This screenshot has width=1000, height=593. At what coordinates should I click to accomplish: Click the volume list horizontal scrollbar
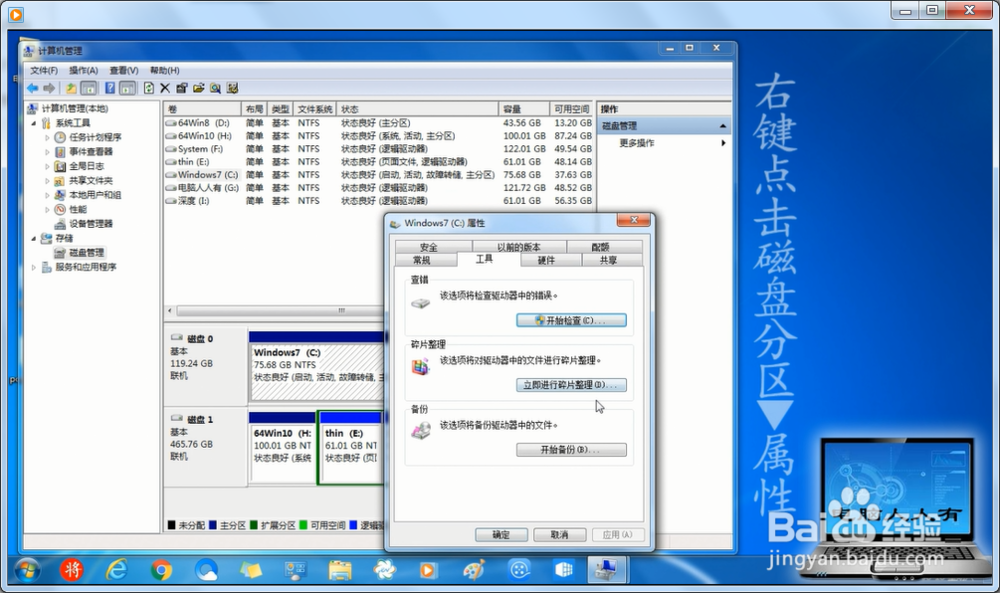click(x=279, y=311)
